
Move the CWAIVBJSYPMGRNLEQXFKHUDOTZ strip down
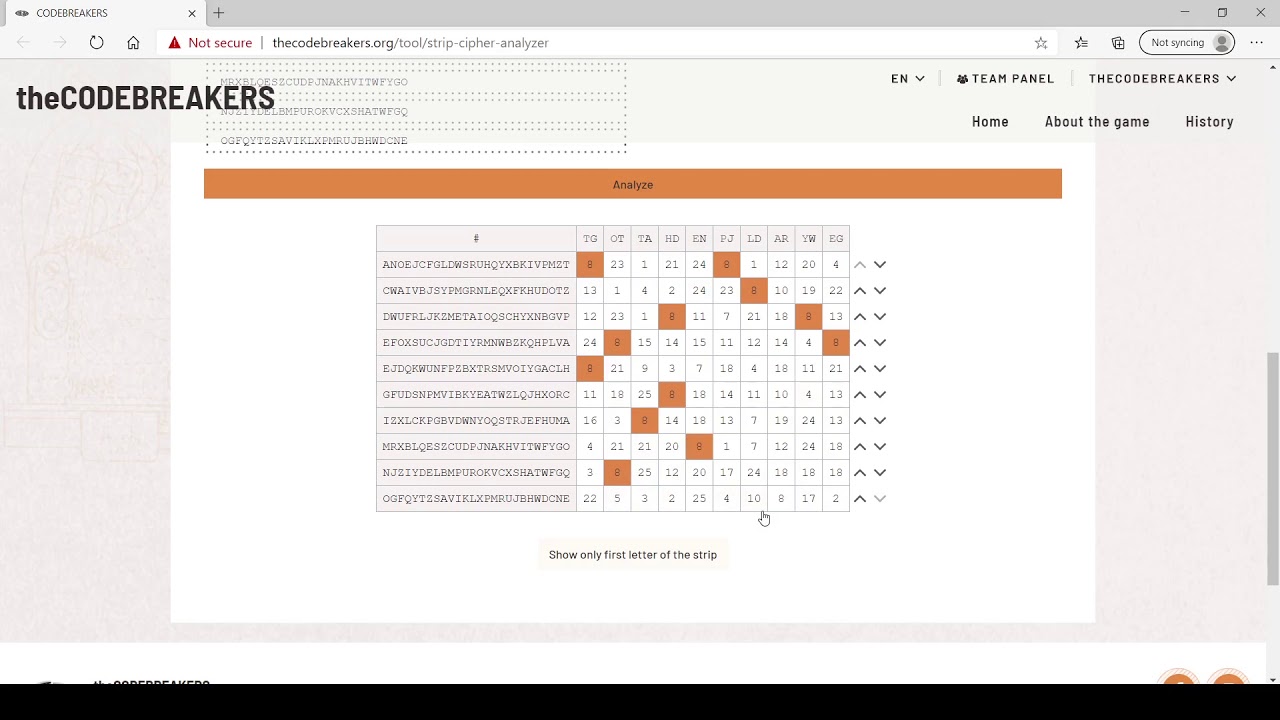880,291
